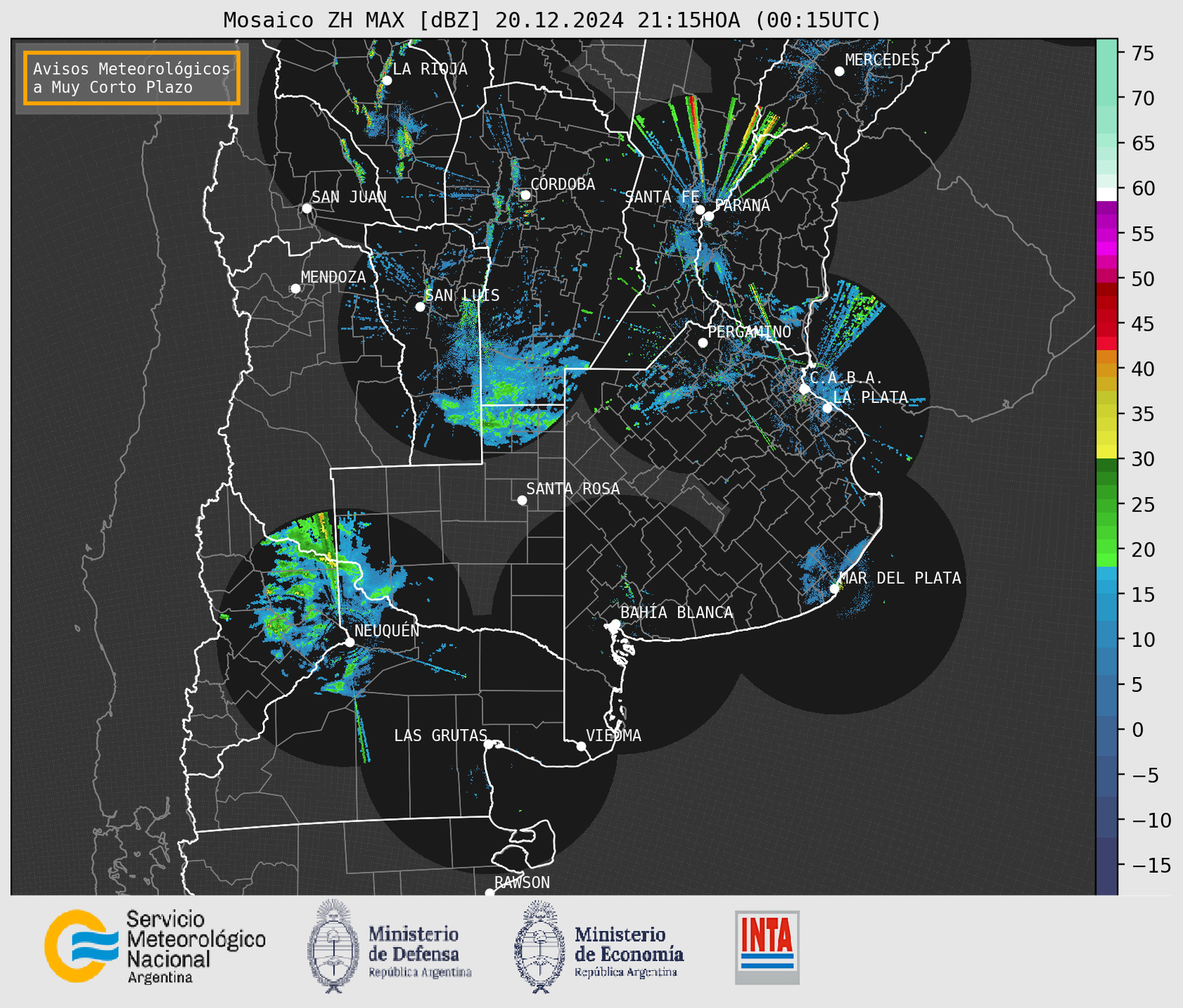
Task: Click the San Luis city marker
Action: 420,307
